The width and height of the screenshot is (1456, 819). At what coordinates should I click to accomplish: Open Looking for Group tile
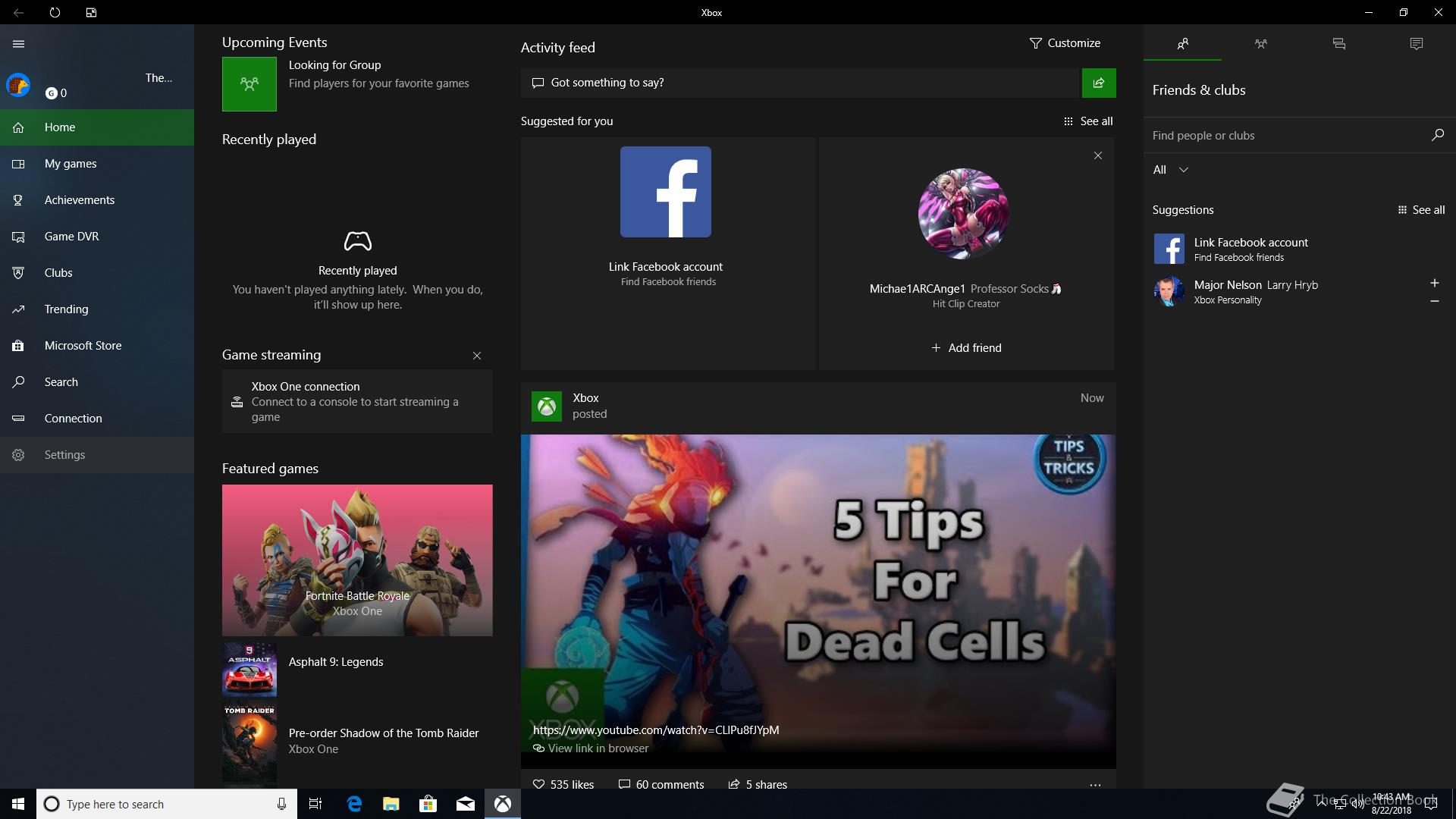click(x=356, y=84)
